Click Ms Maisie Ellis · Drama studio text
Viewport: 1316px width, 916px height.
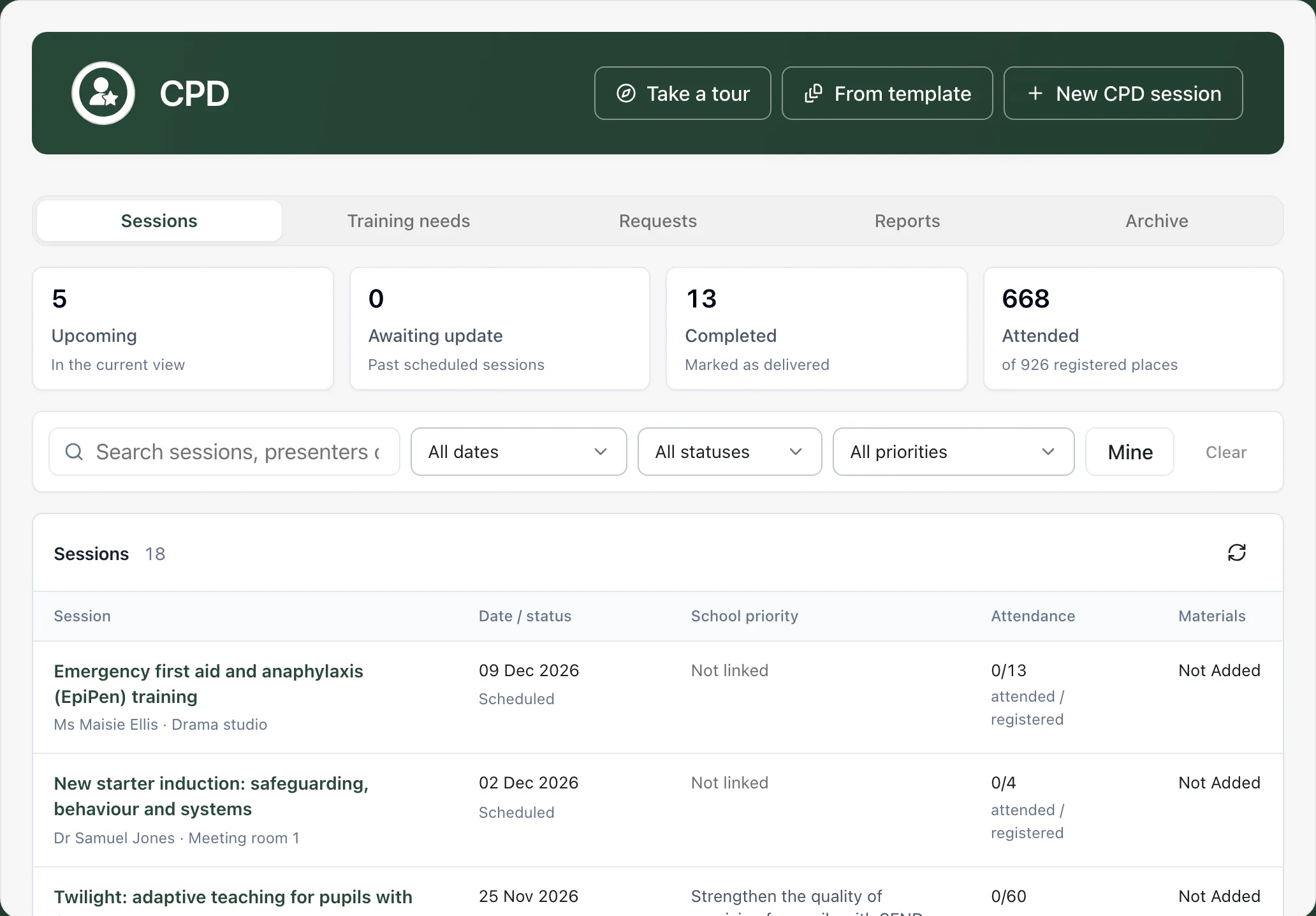pyautogui.click(x=160, y=725)
